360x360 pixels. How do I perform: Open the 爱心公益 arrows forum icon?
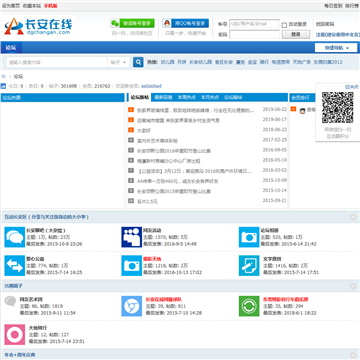coord(15,265)
